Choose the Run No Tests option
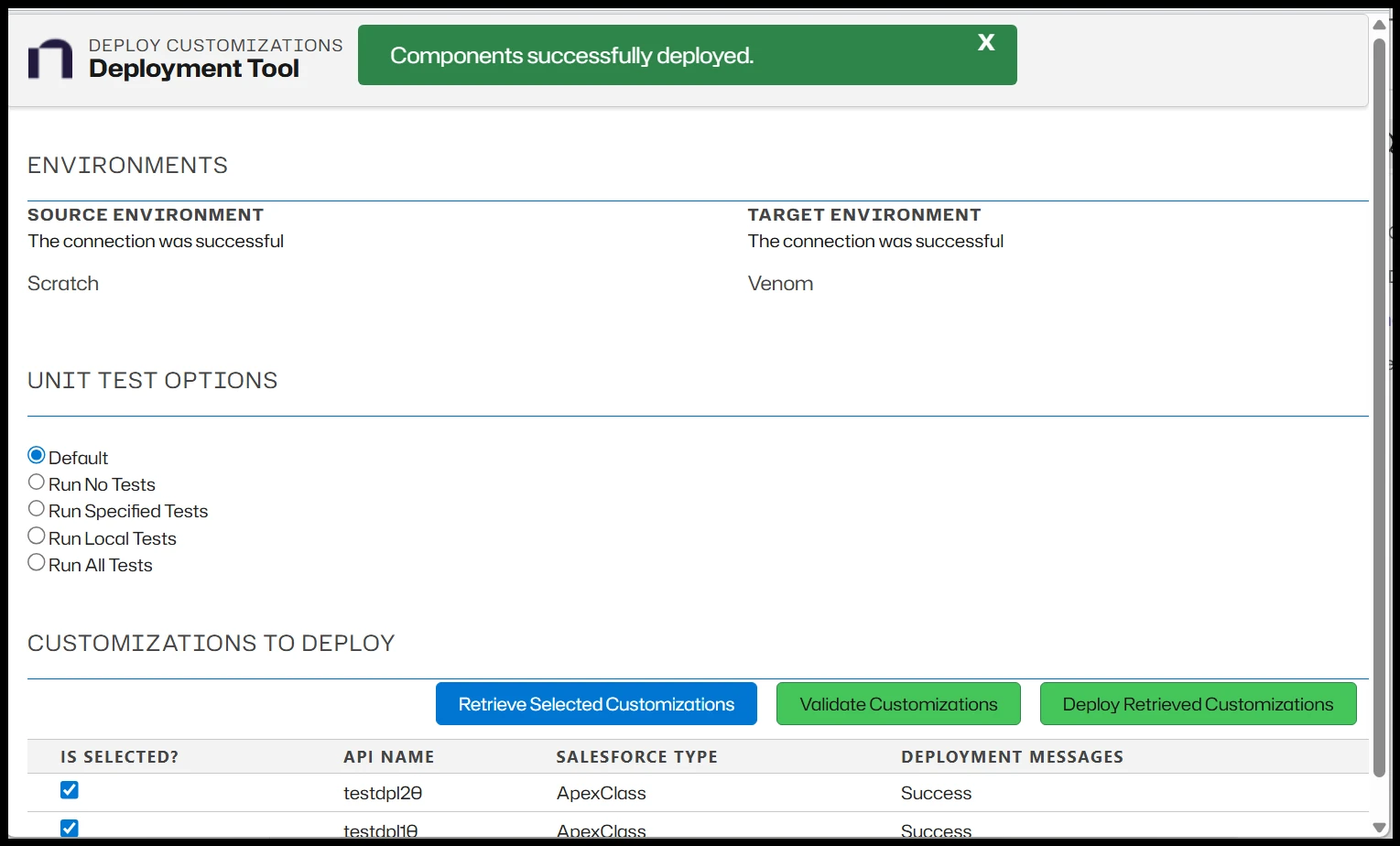 (37, 483)
